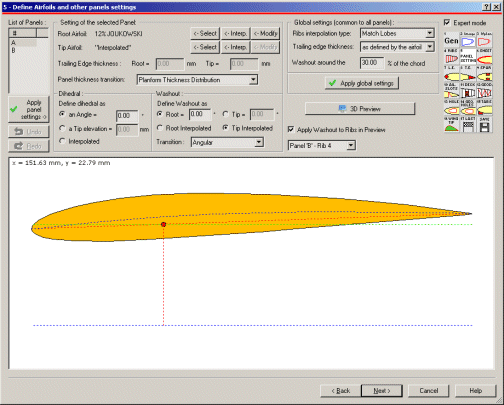Open washout Transition 'Angular' dropdown

(227, 142)
